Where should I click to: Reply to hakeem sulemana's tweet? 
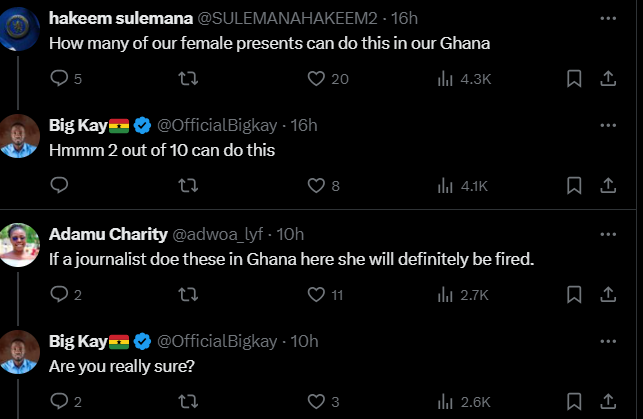(x=58, y=78)
